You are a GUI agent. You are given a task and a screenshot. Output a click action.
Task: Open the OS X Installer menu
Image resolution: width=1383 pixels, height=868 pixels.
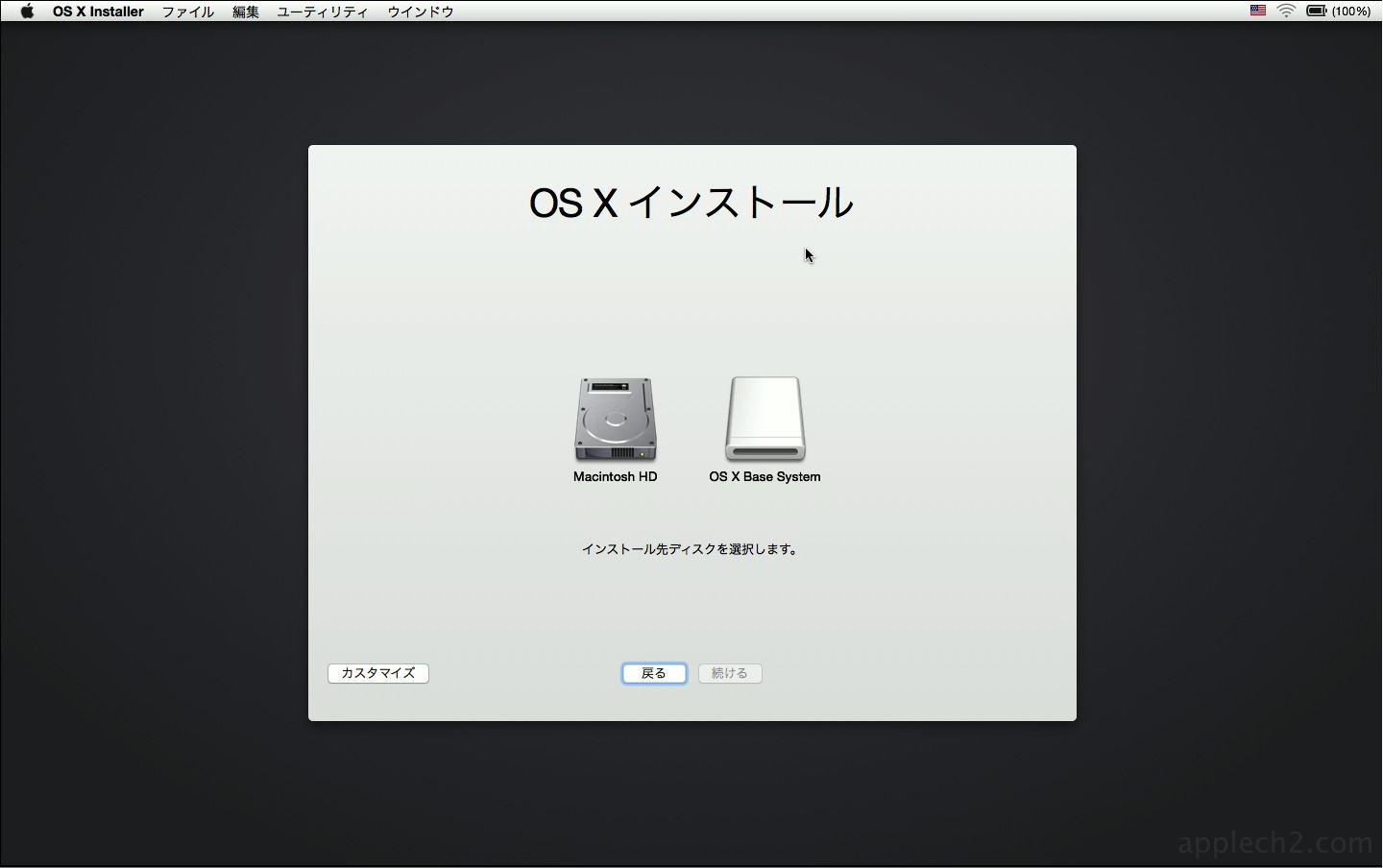98,12
